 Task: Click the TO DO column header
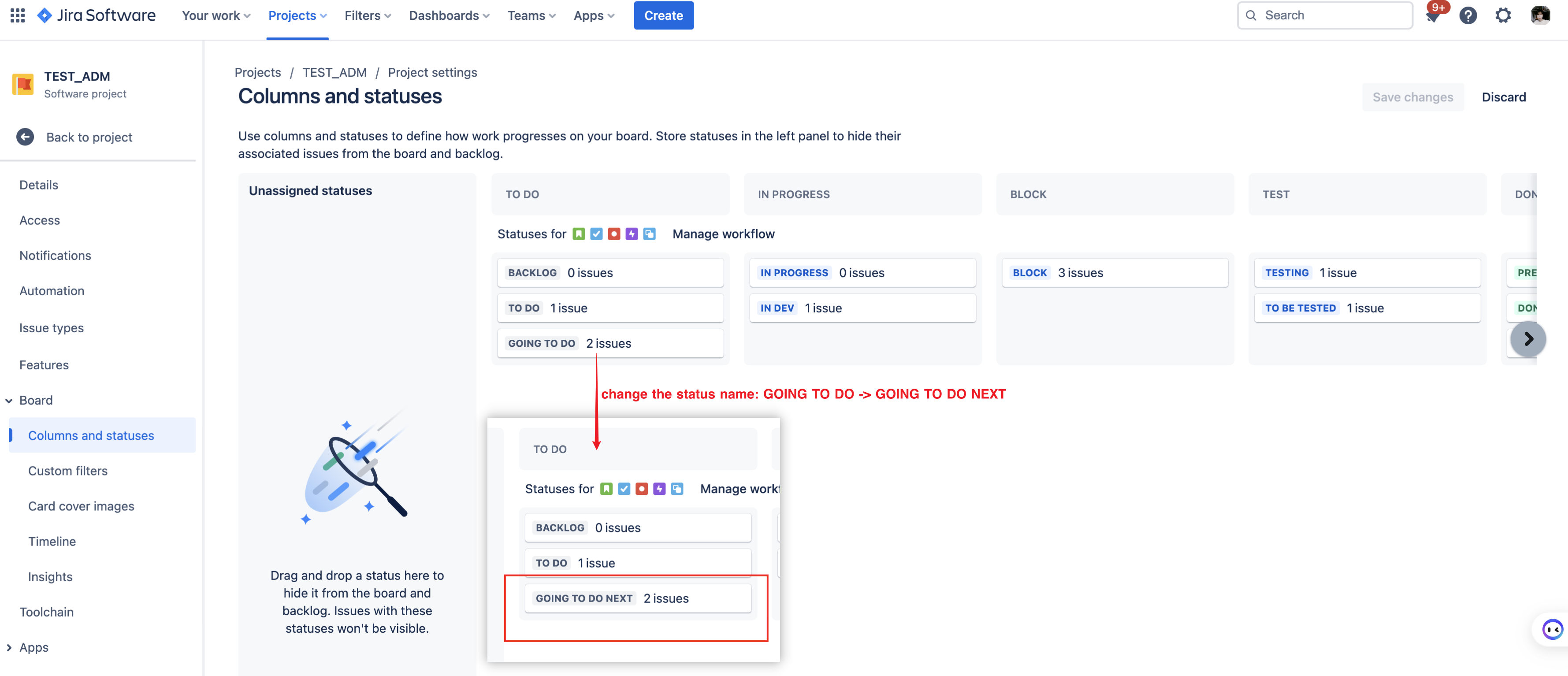point(610,195)
